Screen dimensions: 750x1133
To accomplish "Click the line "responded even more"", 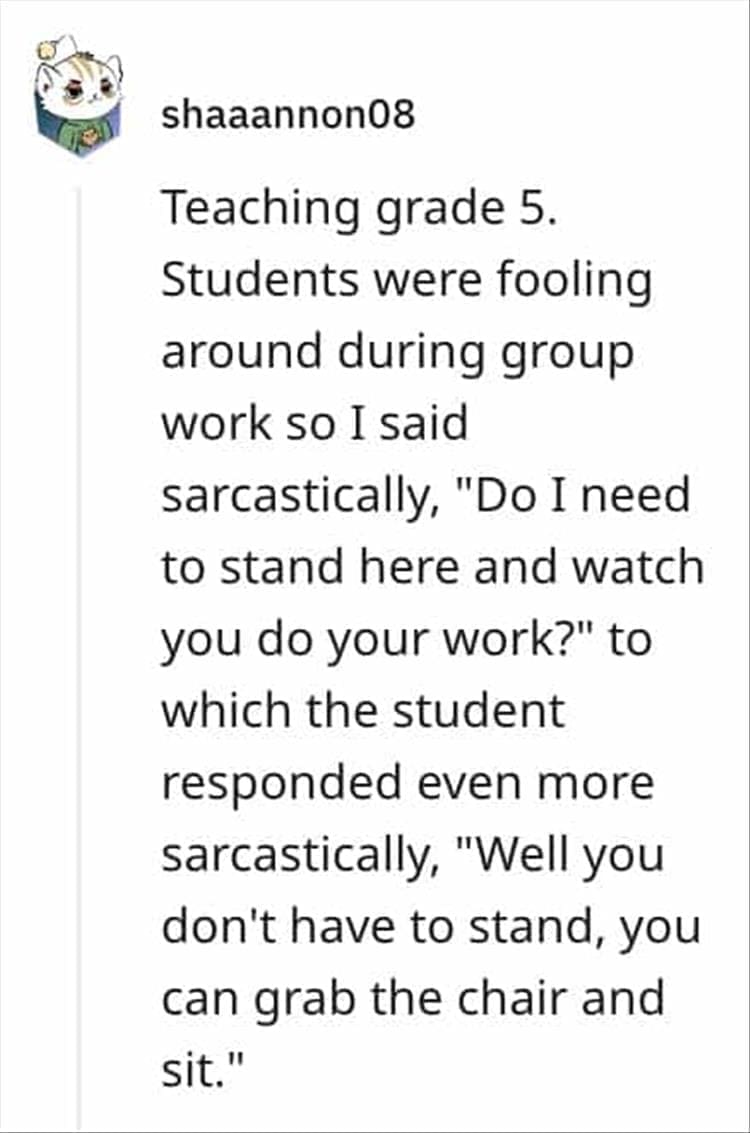I will 407,785.
